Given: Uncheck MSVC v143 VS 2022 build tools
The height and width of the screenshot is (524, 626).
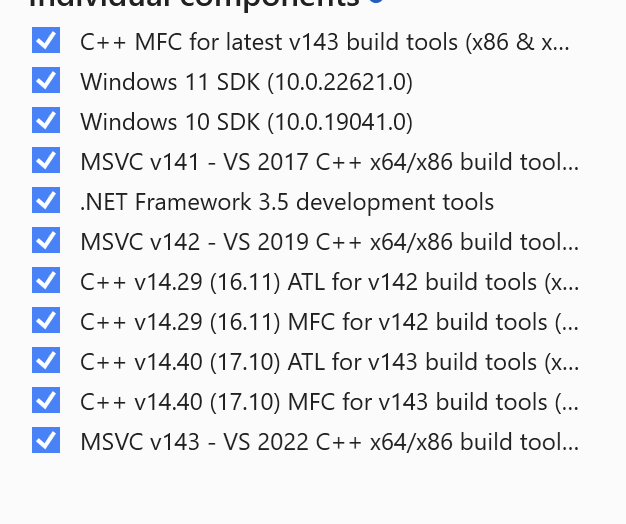Looking at the screenshot, I should (46, 441).
